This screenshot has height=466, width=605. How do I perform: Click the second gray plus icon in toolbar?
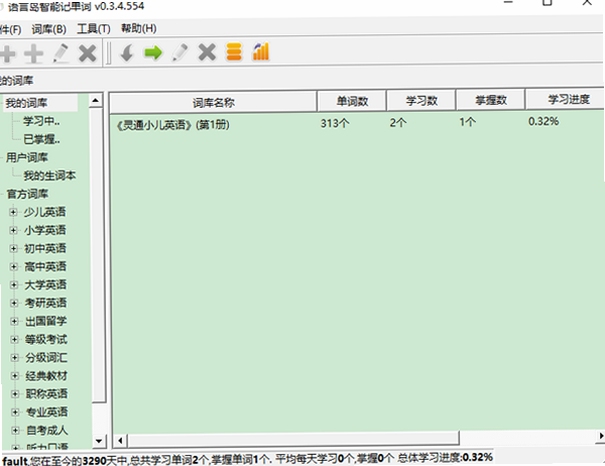point(34,53)
